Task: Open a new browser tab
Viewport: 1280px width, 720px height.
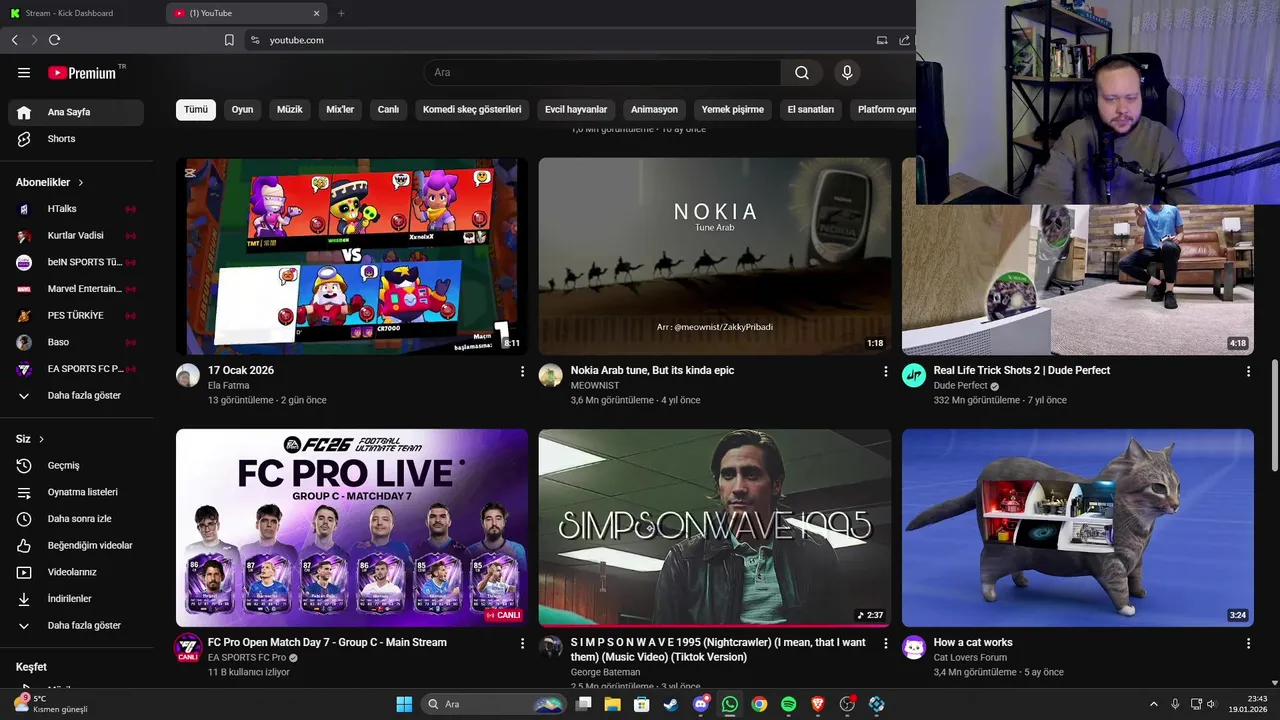Action: (341, 13)
